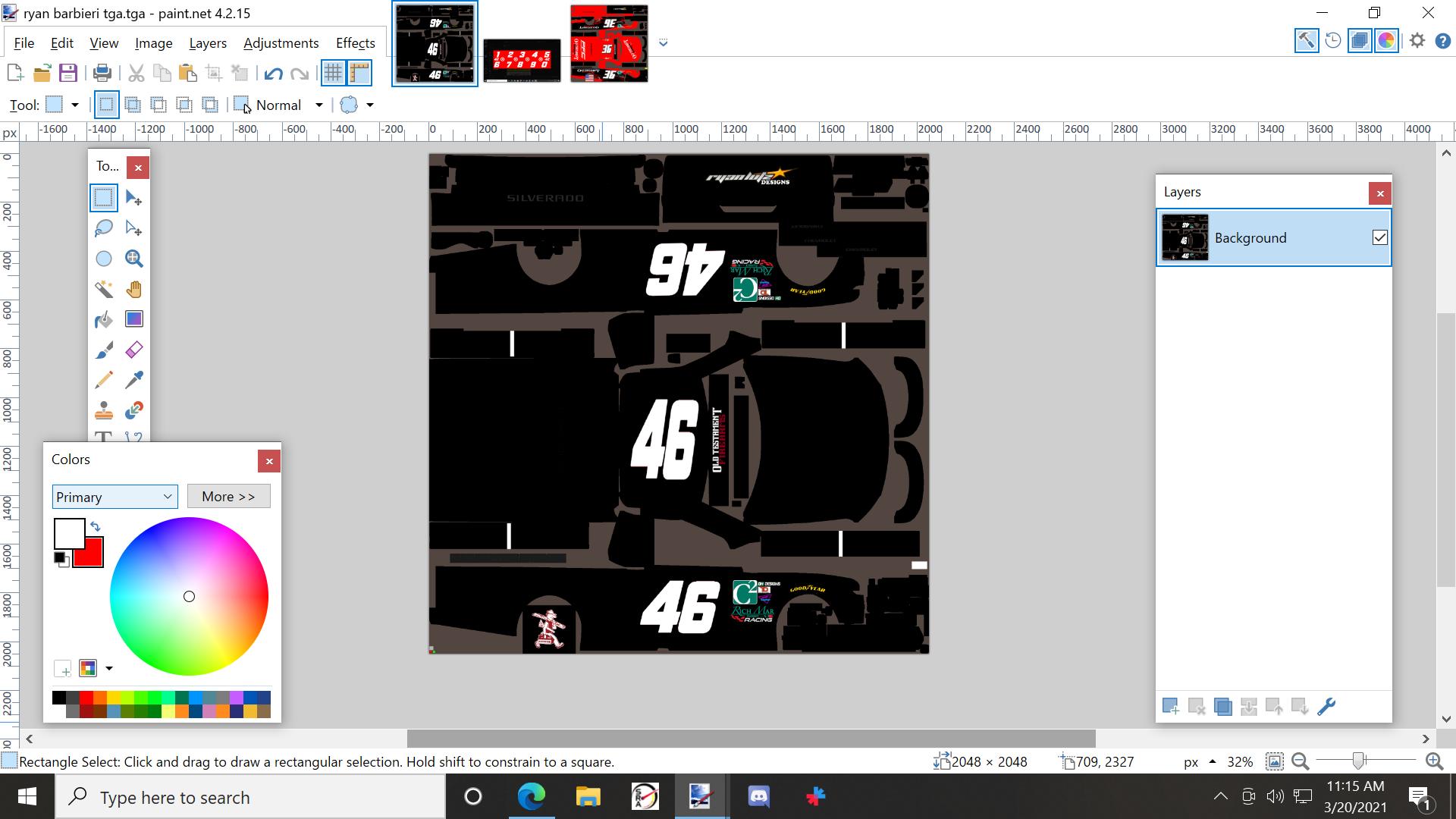Click the More button in Colors window
This screenshot has width=1456, height=819.
[228, 496]
